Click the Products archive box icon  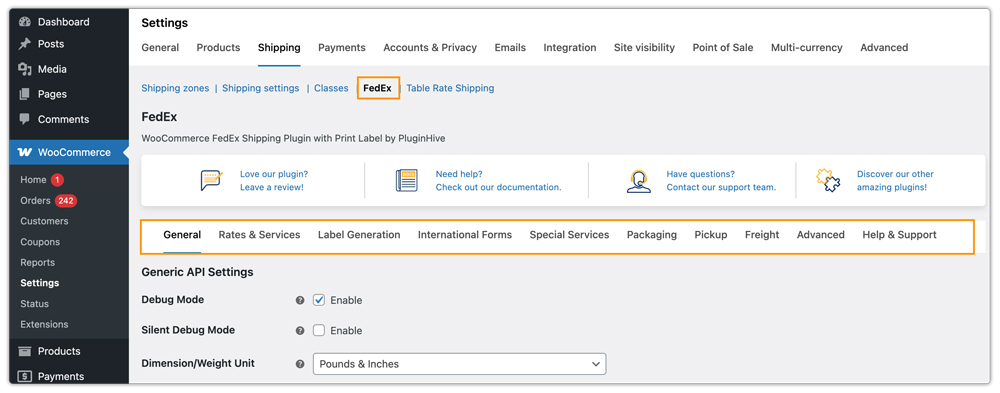click(x=25, y=351)
